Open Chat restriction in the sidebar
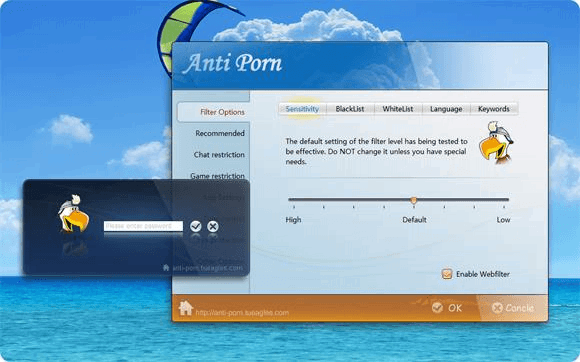 [219, 155]
